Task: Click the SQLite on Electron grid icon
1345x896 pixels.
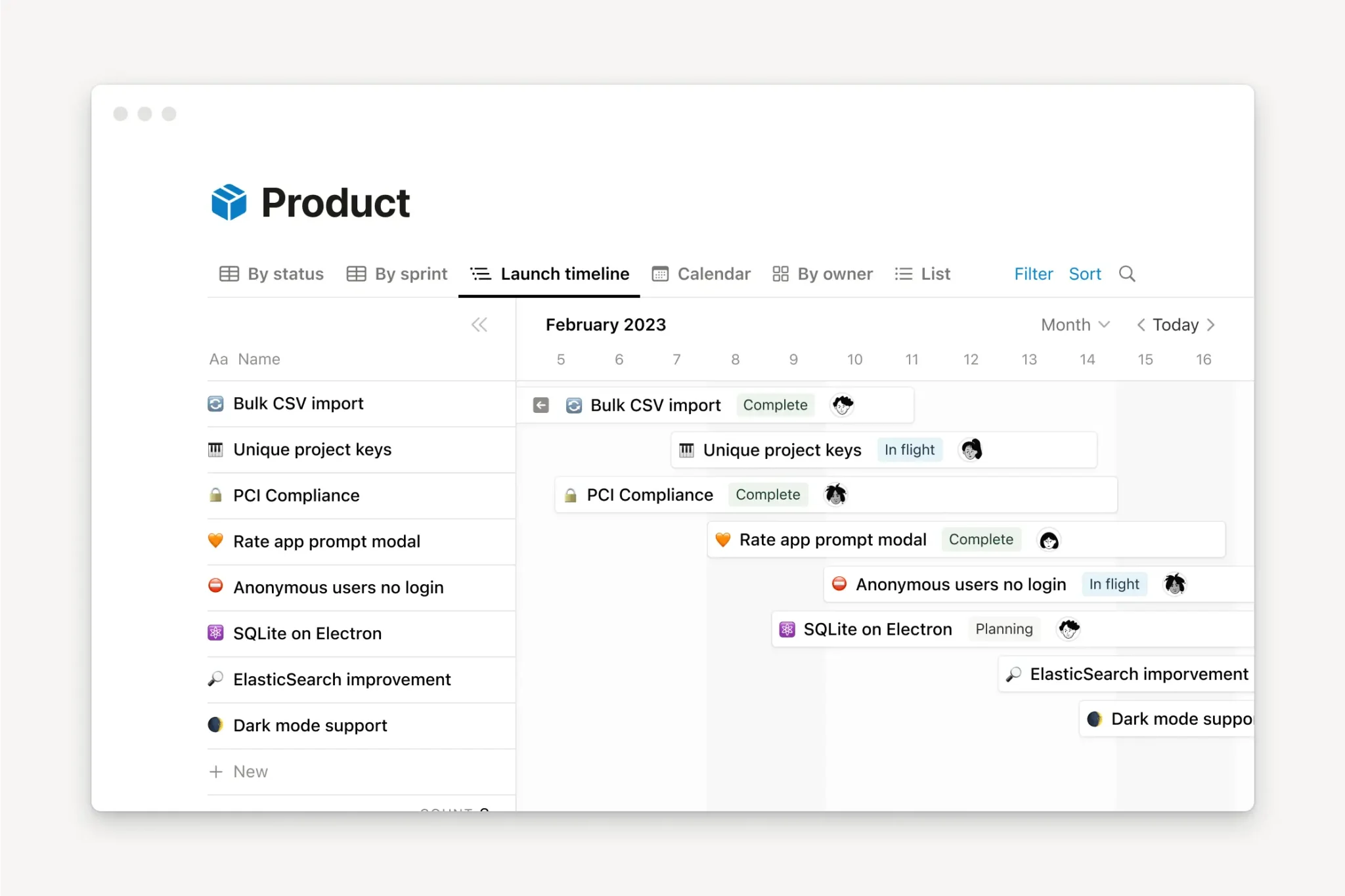Action: (216, 632)
